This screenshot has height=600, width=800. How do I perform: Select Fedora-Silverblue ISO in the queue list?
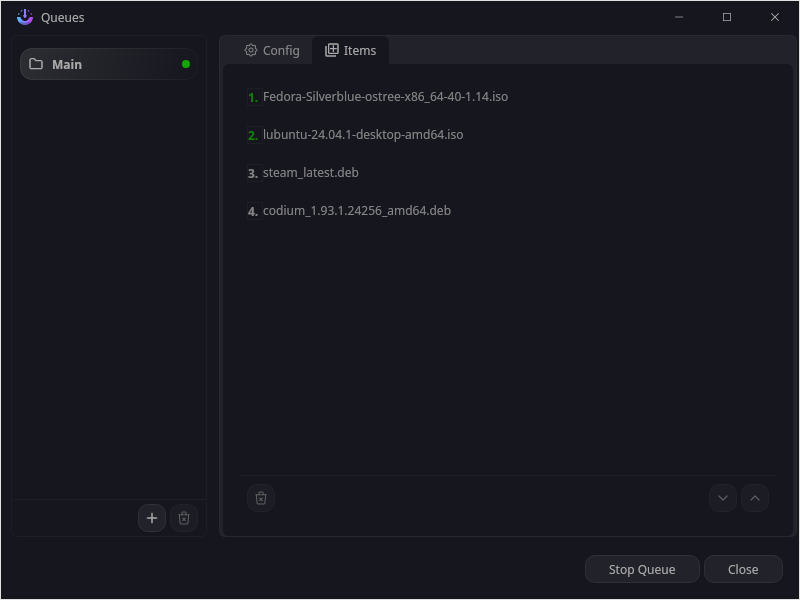tap(385, 97)
